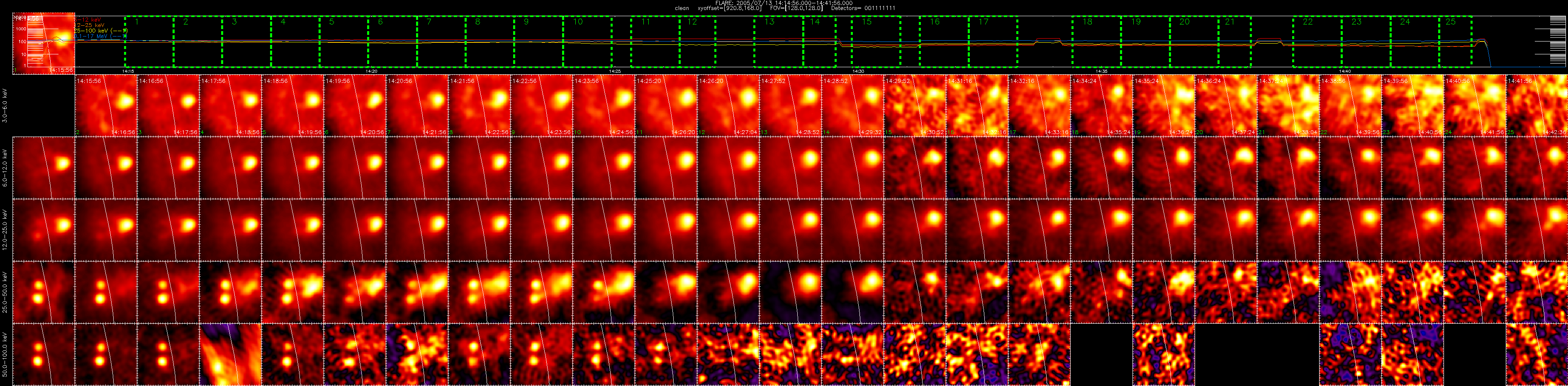Image resolution: width=1568 pixels, height=386 pixels.
Task: Click the 3.0-6.0 keV row label
Action: pos(5,105)
